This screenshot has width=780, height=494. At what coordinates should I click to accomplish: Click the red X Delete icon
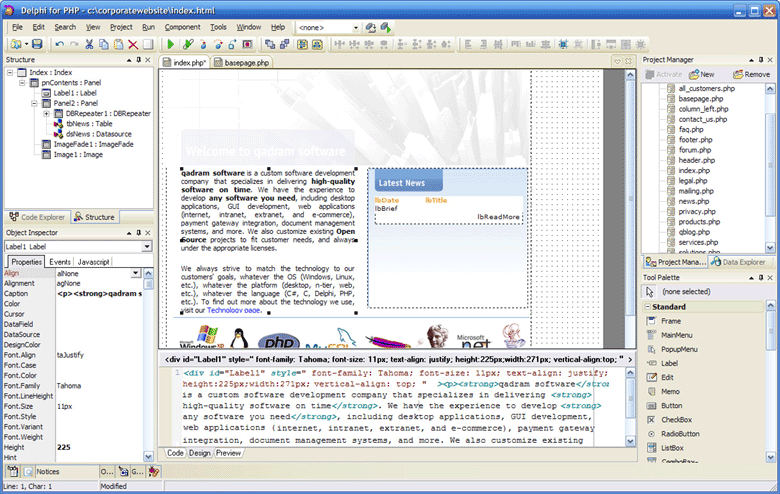[x=133, y=45]
